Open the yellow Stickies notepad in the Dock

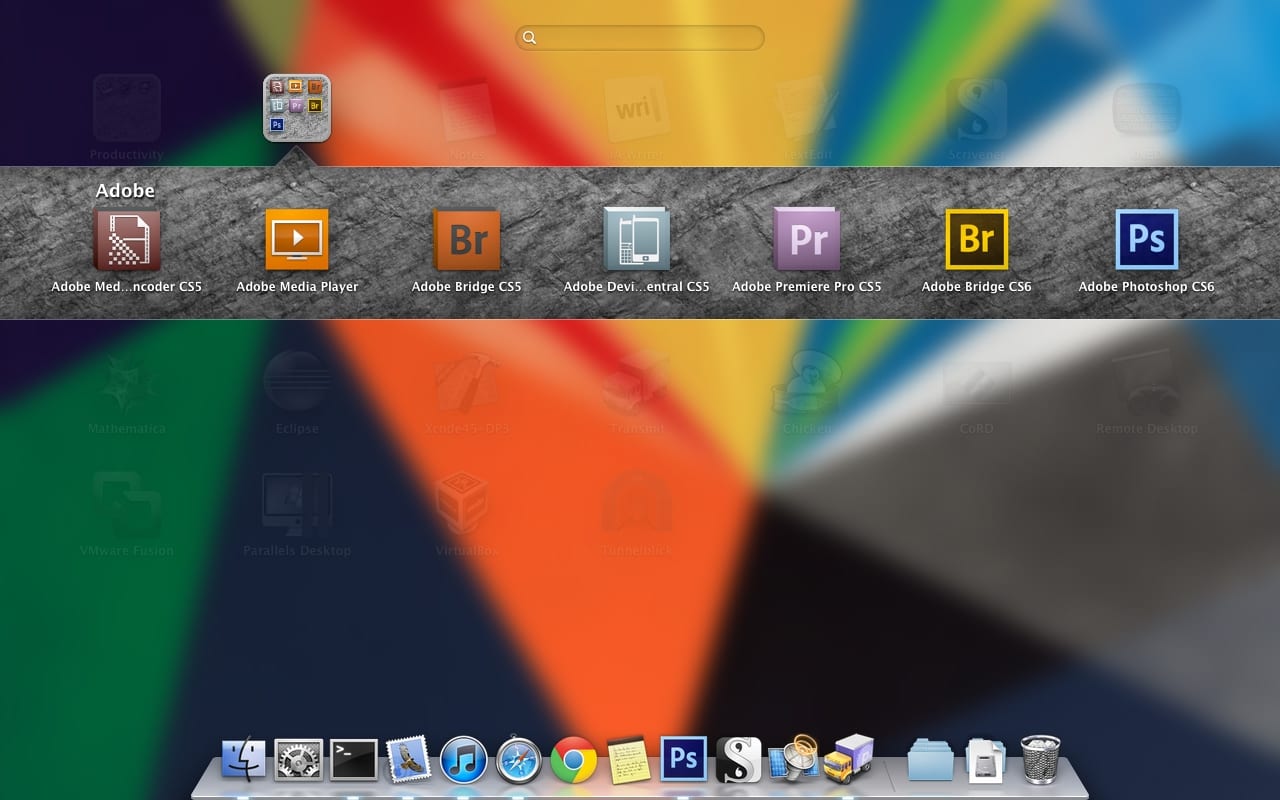click(x=628, y=760)
